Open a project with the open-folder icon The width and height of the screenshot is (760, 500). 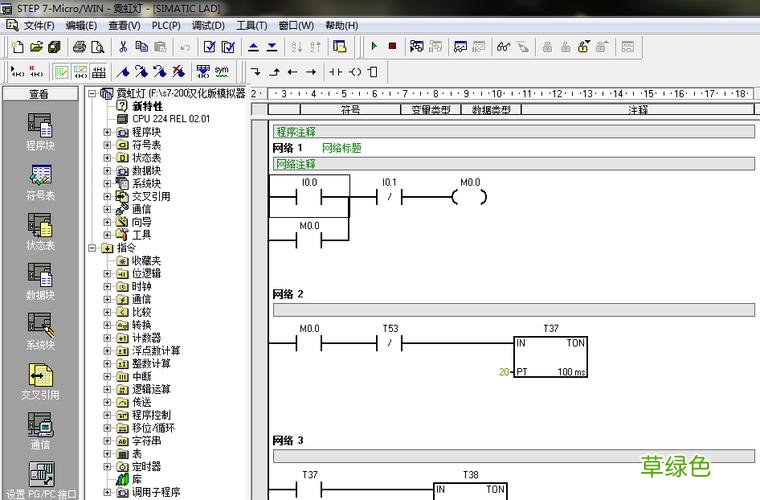[x=36, y=47]
